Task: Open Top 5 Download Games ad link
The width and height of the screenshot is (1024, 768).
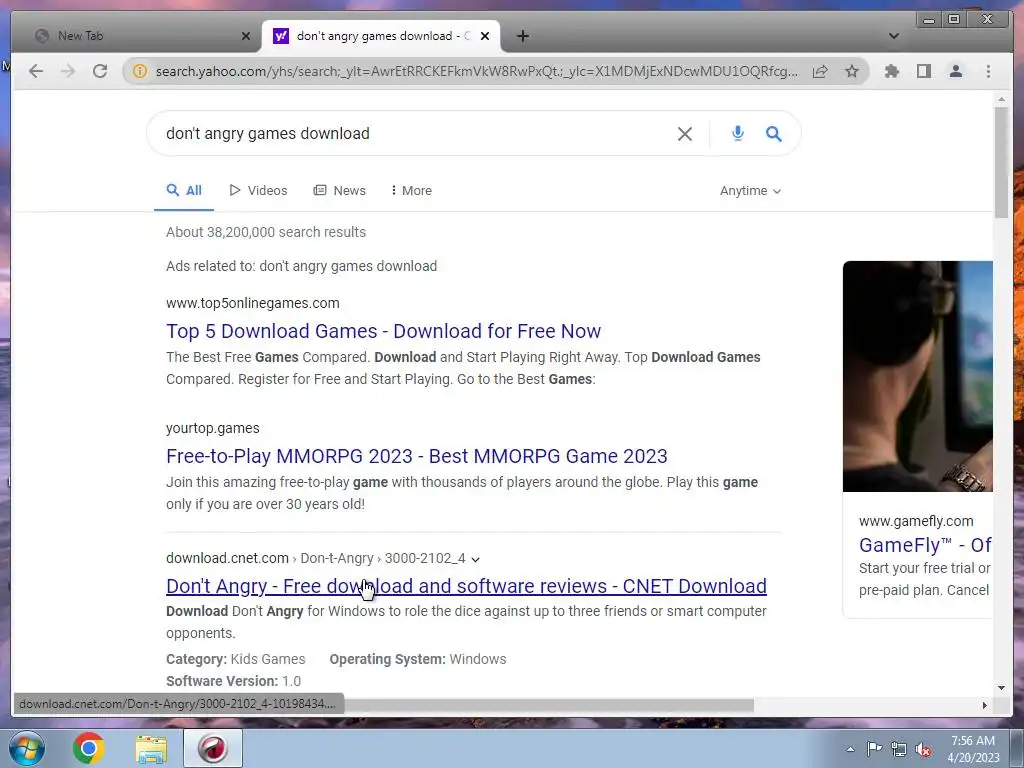Action: pos(383,331)
